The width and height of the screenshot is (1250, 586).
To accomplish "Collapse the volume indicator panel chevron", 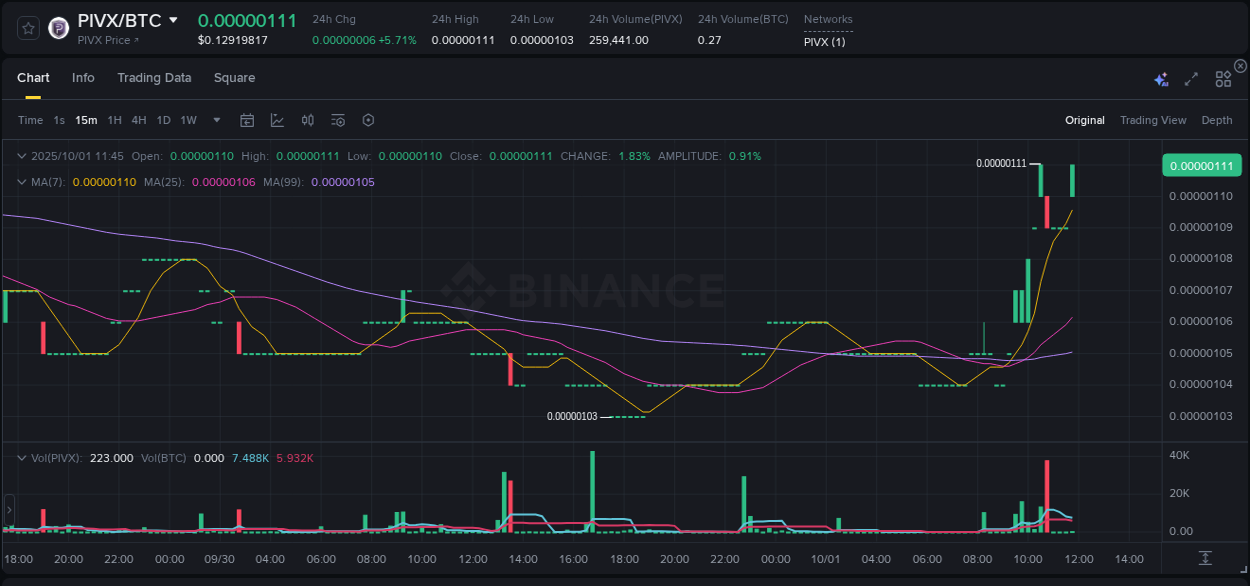I will click(x=21, y=457).
